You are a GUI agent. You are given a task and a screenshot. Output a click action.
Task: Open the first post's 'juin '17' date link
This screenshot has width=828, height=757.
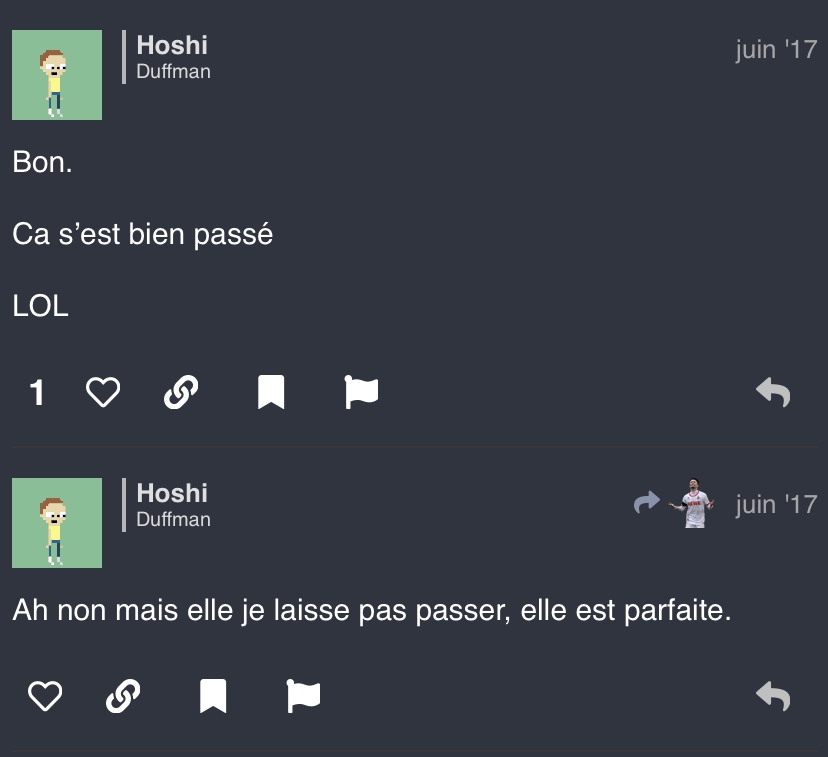coord(776,50)
